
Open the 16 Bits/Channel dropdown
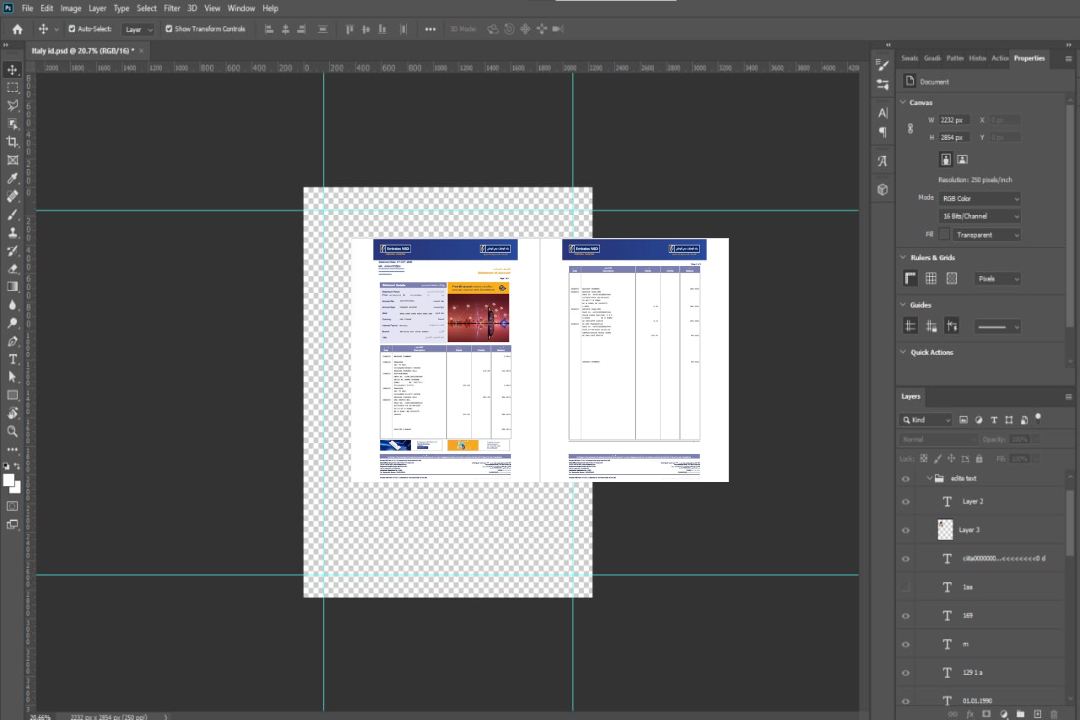979,216
